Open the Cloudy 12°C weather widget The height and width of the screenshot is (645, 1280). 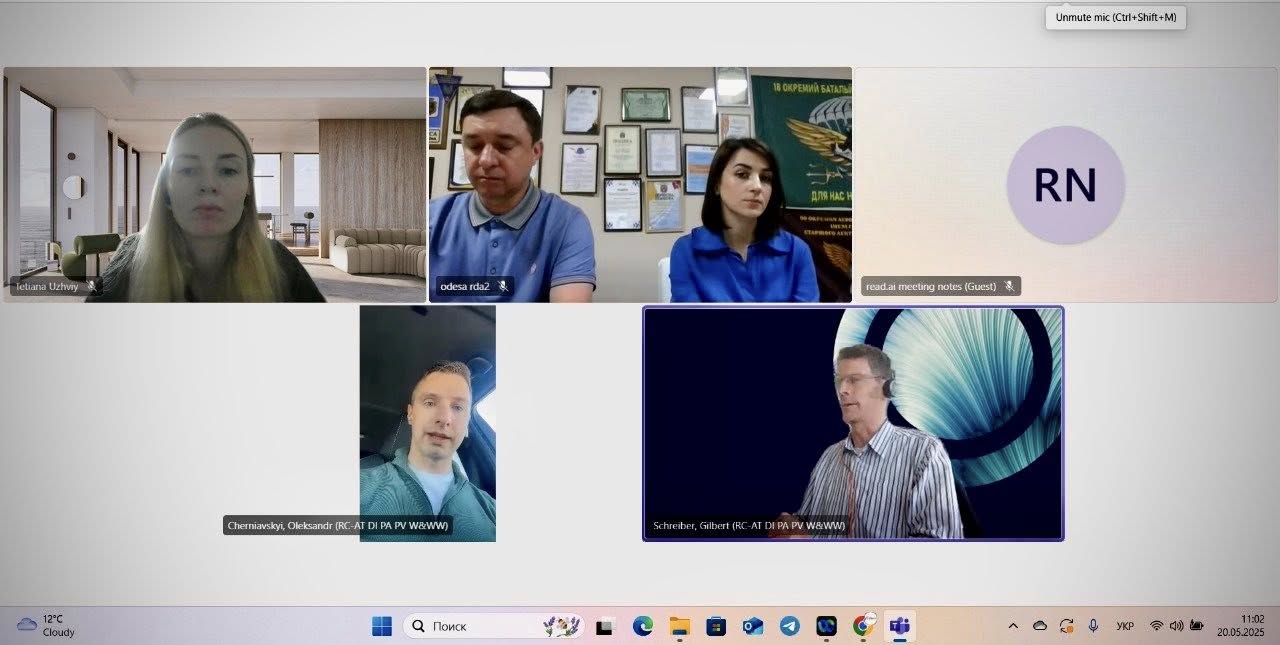tap(46, 626)
